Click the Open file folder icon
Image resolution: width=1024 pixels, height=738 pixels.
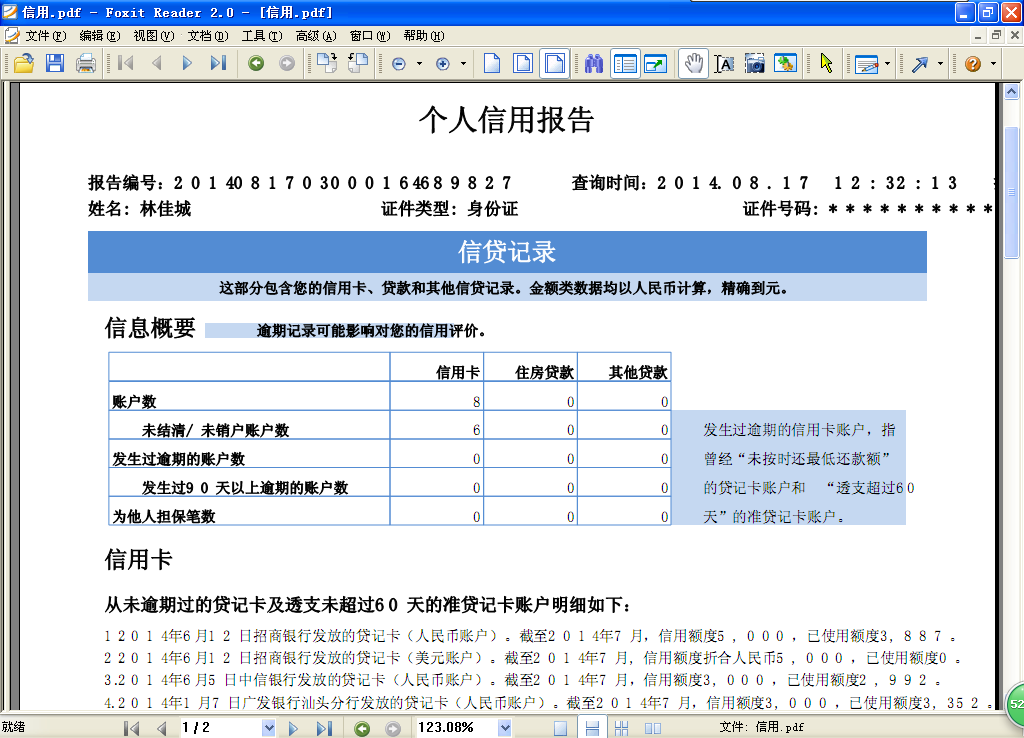(x=23, y=64)
